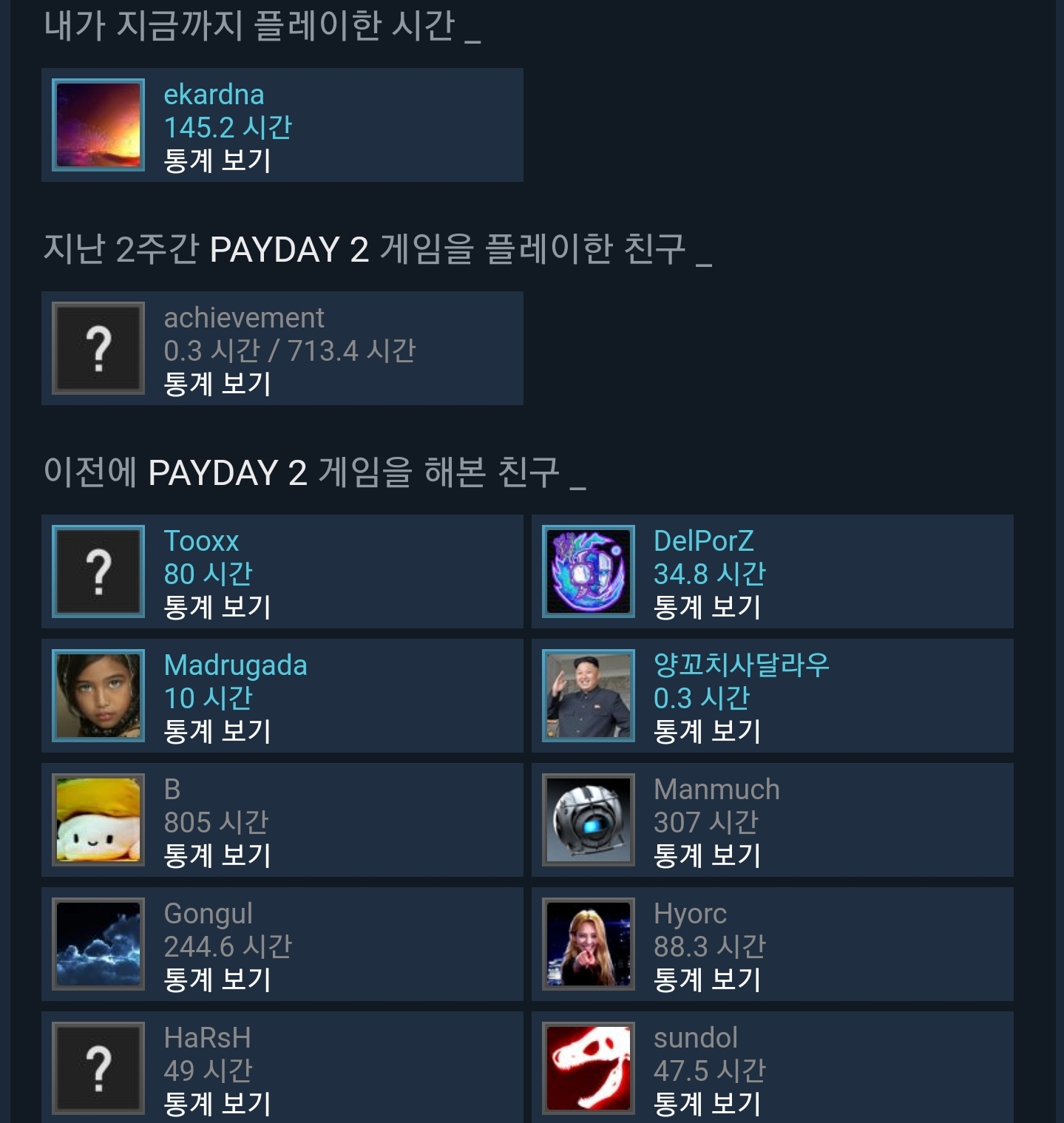The width and height of the screenshot is (1064, 1123).
Task: Open Madrugada's portrait avatar
Action: click(98, 696)
